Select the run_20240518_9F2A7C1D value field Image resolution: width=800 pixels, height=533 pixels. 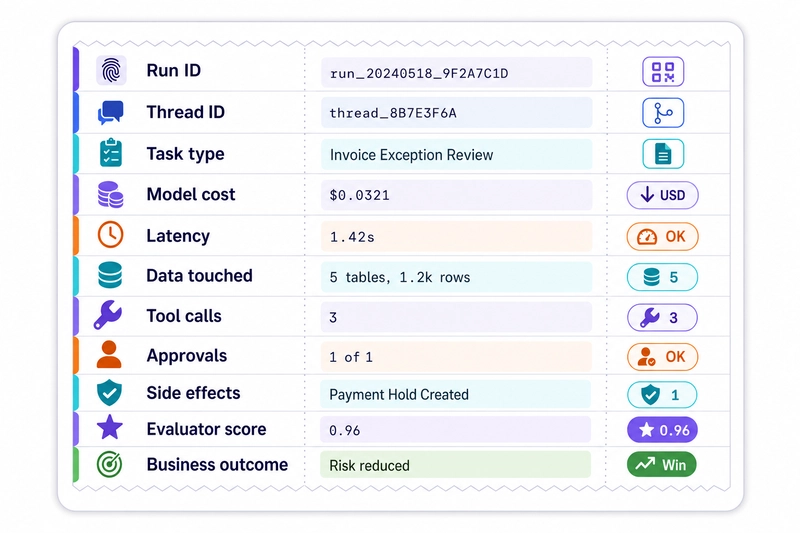point(457,72)
